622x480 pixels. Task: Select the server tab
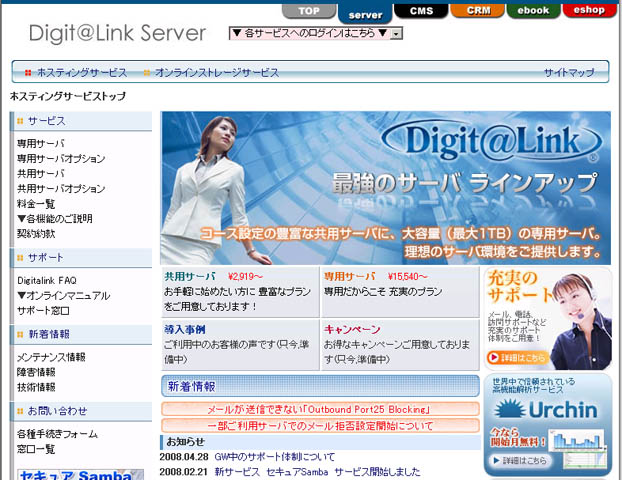(365, 14)
